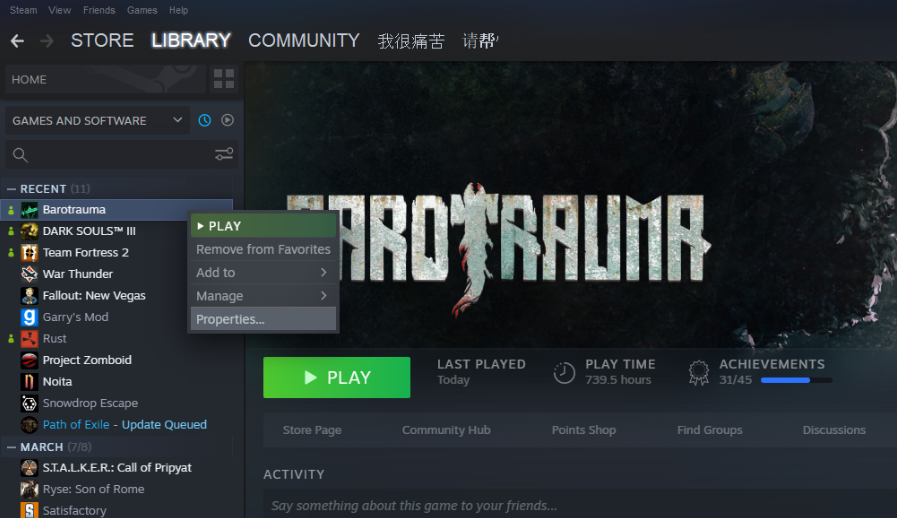Screen dimensions: 897x518
Task: Select PLAY in context menu
Action: click(263, 226)
